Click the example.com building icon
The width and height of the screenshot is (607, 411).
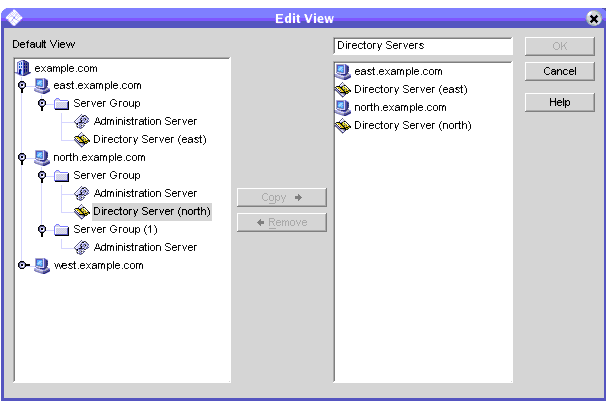pos(23,68)
